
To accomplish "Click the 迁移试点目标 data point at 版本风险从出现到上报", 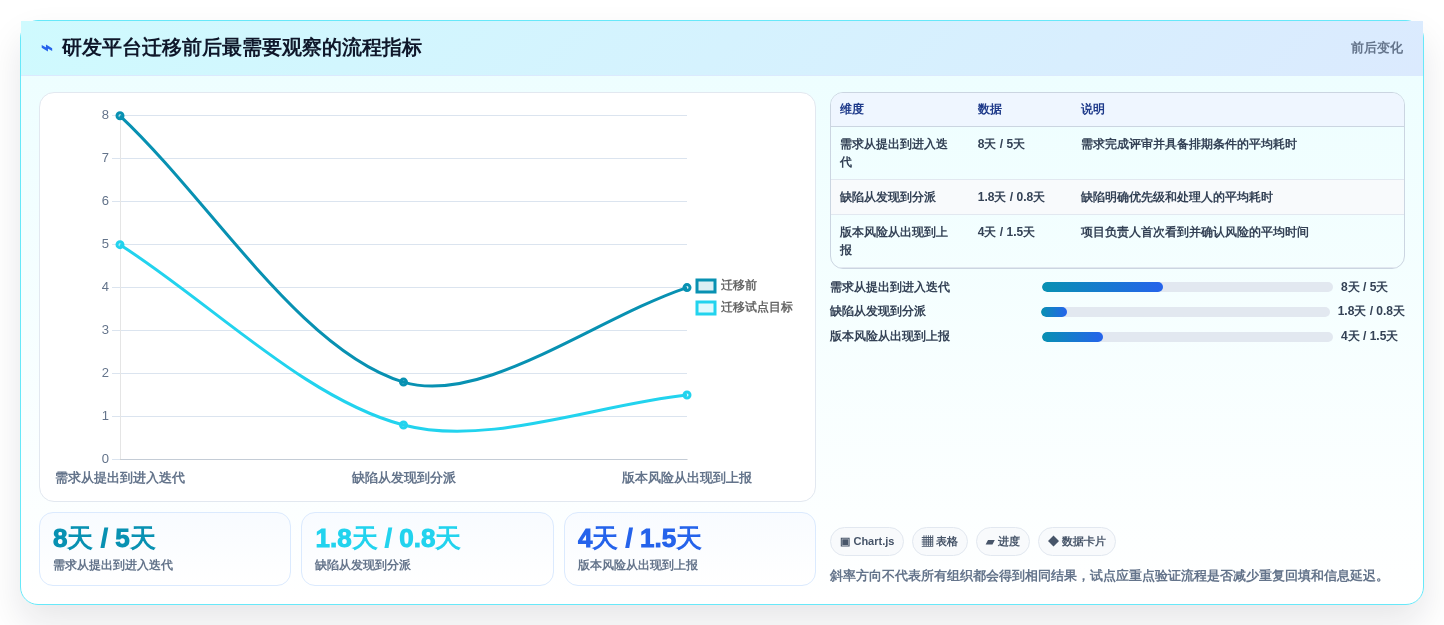I will (x=687, y=395).
